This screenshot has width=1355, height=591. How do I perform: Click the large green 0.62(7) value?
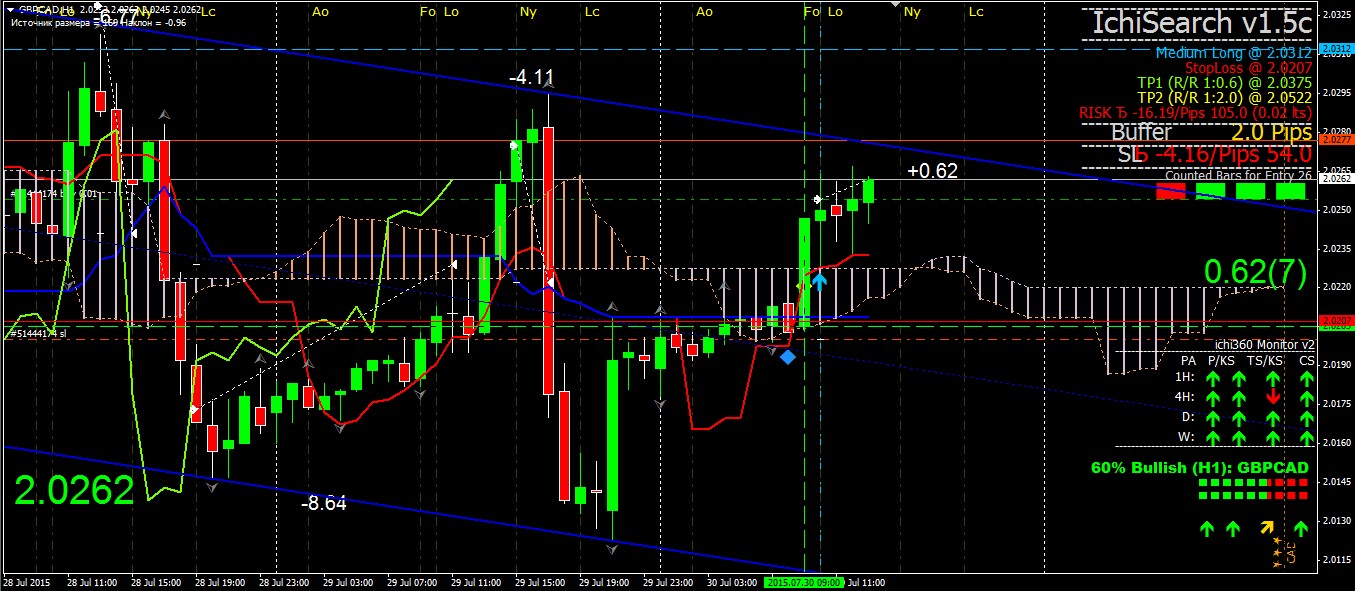[1255, 272]
